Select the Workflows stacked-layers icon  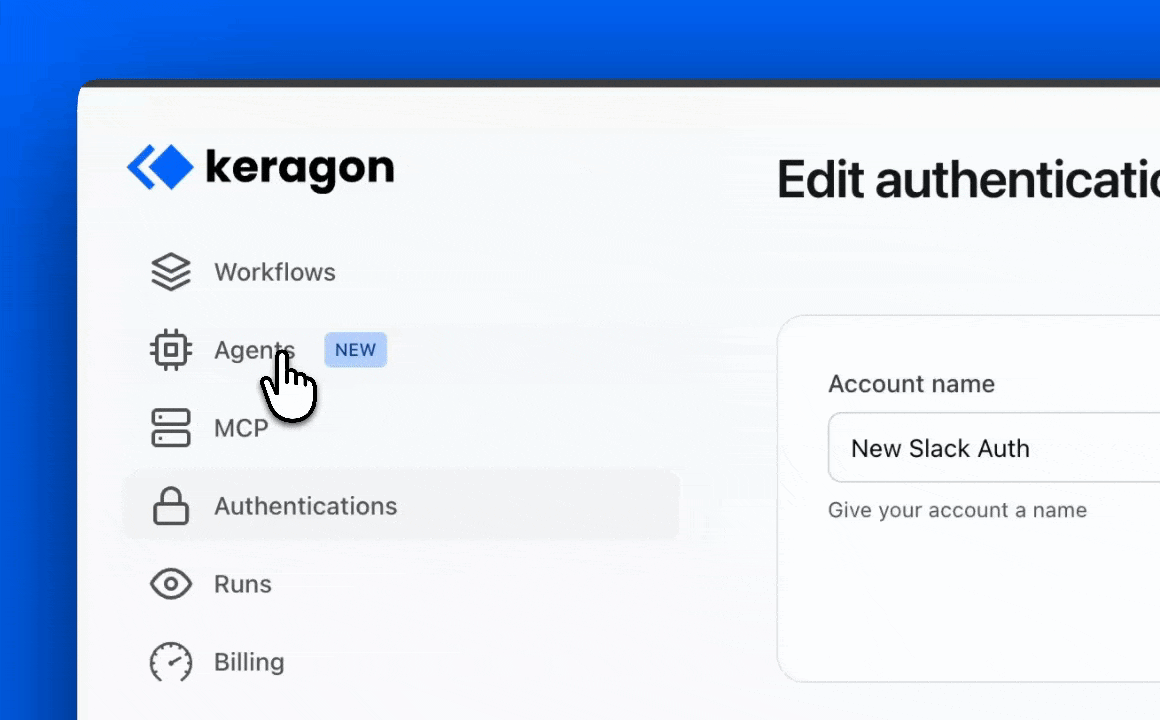point(171,272)
